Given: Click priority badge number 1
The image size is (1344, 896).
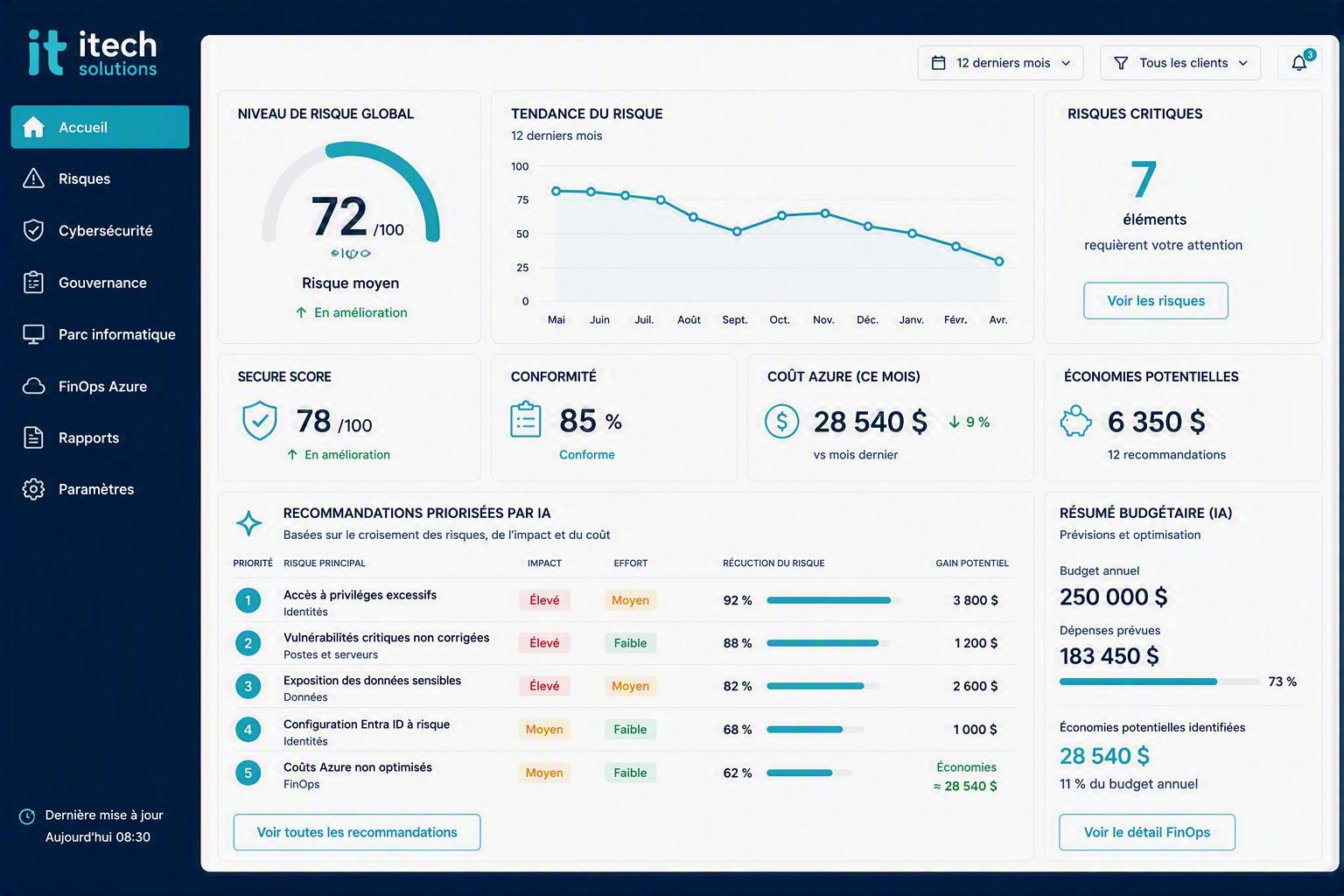Looking at the screenshot, I should pyautogui.click(x=248, y=600).
